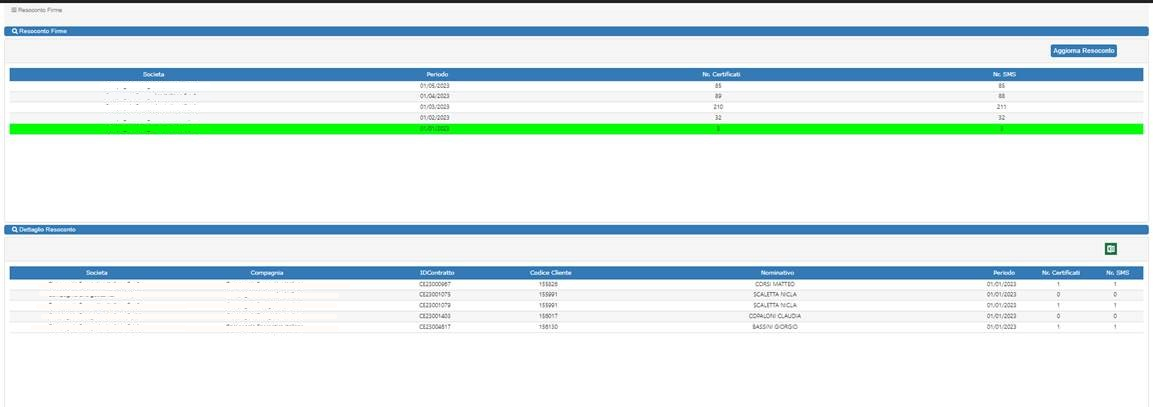The height and width of the screenshot is (407, 1153).
Task: Click the Codice Cliente column header
Action: coord(550,273)
